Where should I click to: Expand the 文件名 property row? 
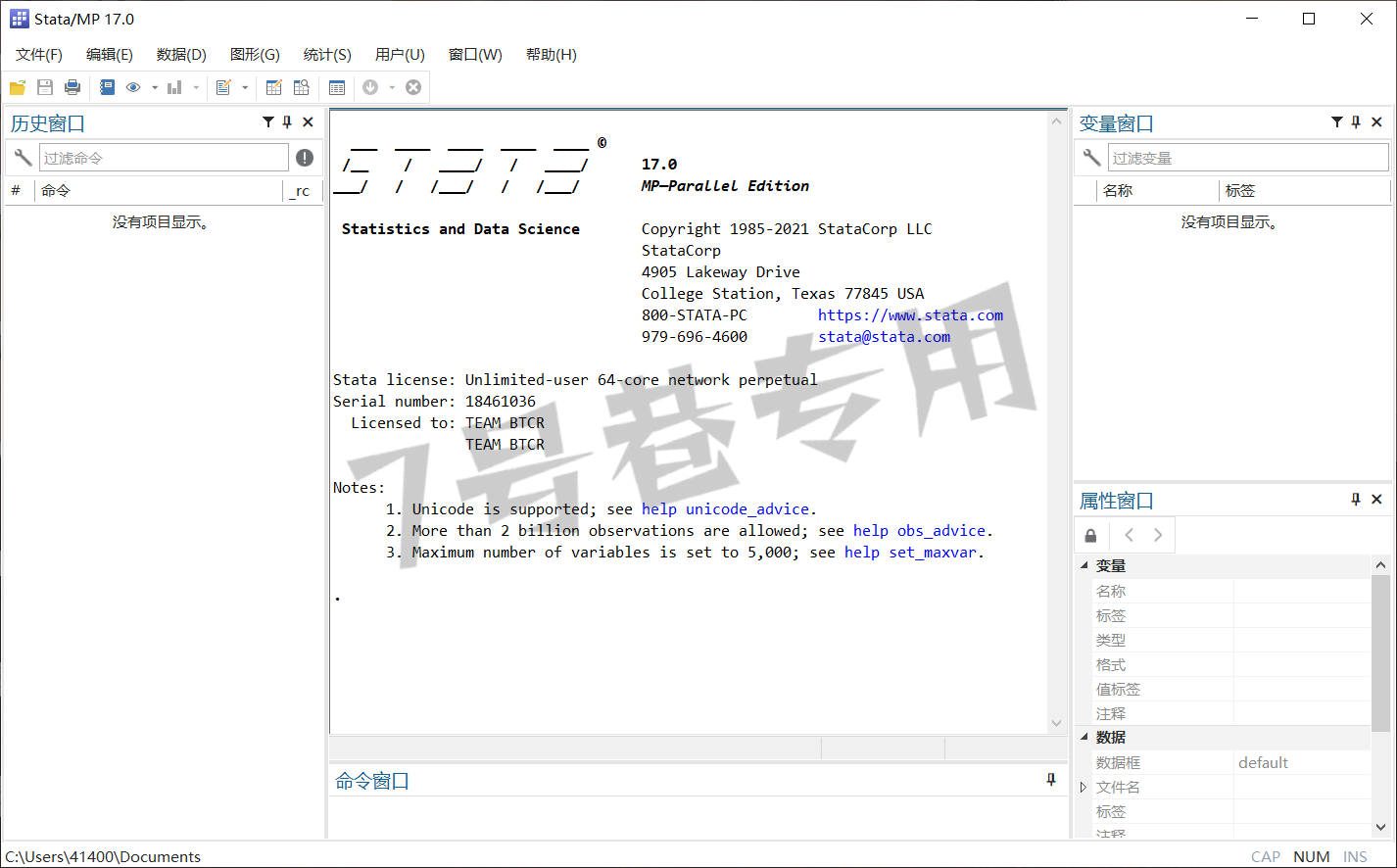point(1084,787)
